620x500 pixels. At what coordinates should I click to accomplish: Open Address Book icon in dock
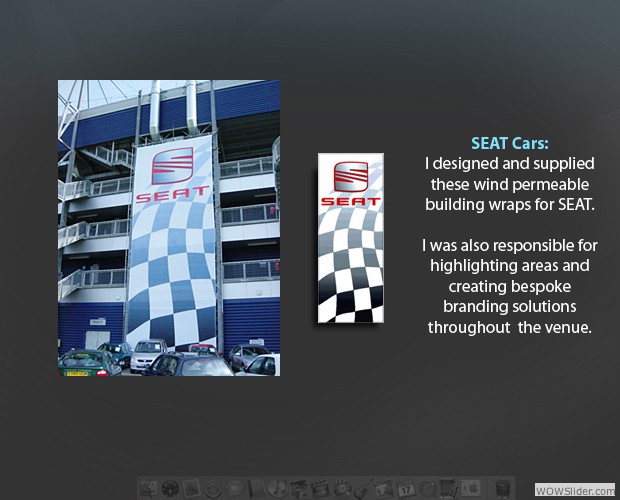(x=257, y=489)
